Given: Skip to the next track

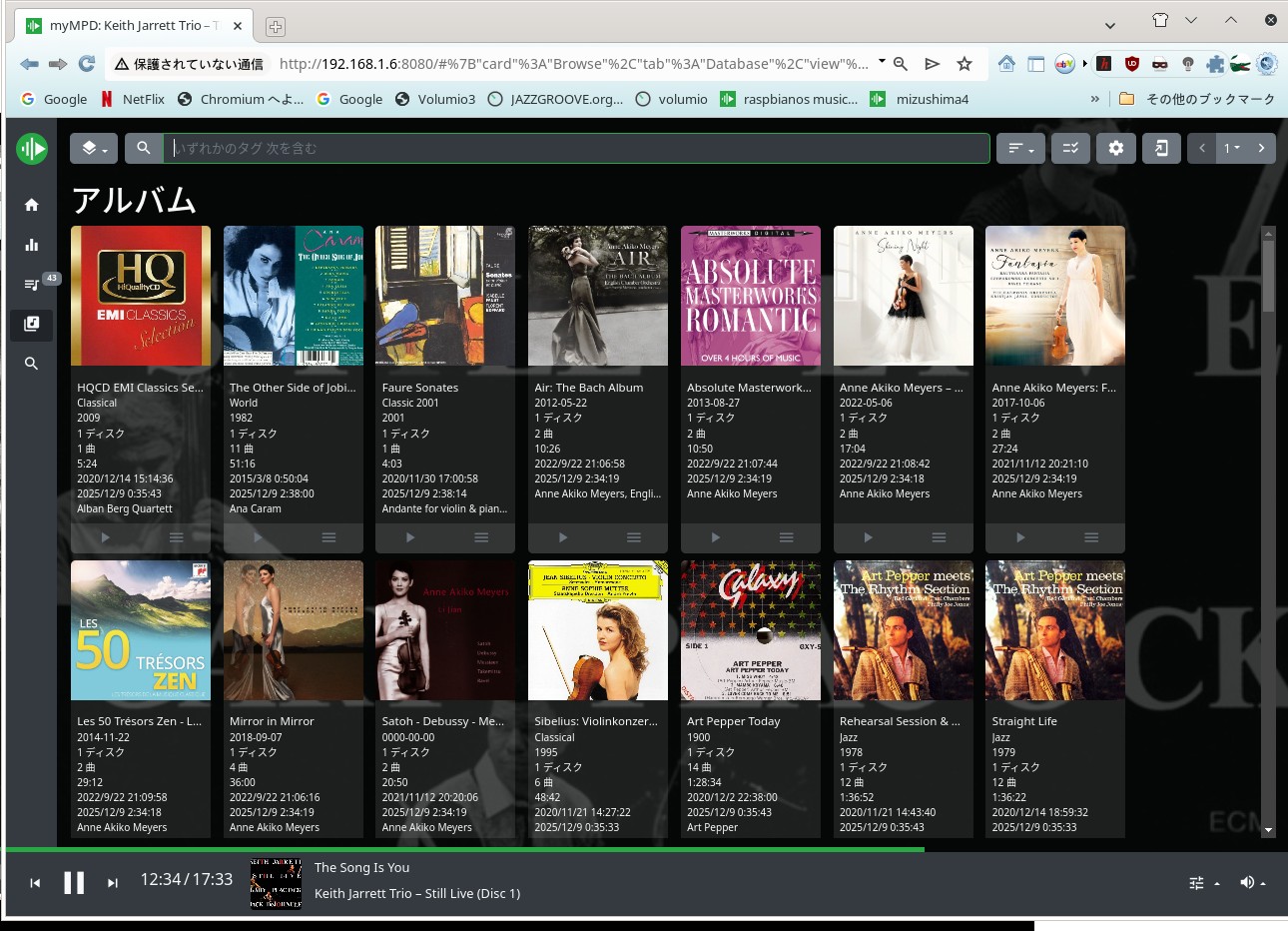Looking at the screenshot, I should click(113, 883).
